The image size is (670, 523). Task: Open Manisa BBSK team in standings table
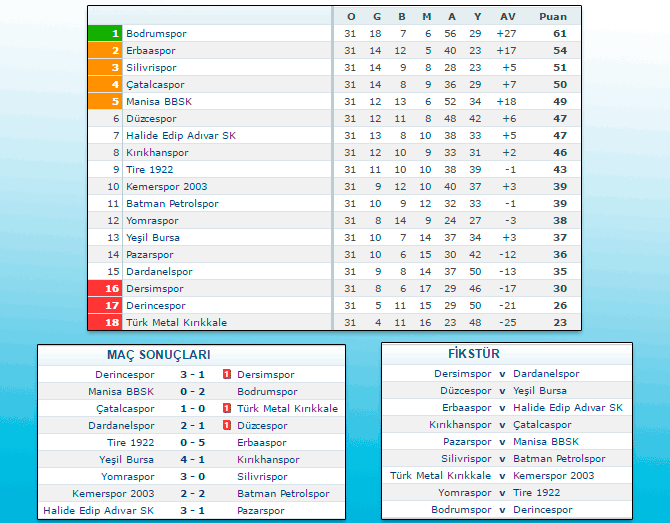[159, 101]
